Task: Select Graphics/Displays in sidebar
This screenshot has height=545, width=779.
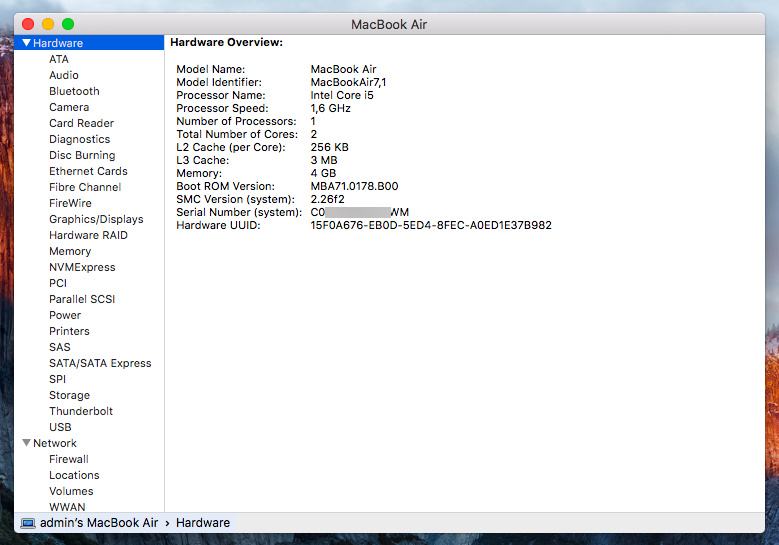Action: coord(96,219)
